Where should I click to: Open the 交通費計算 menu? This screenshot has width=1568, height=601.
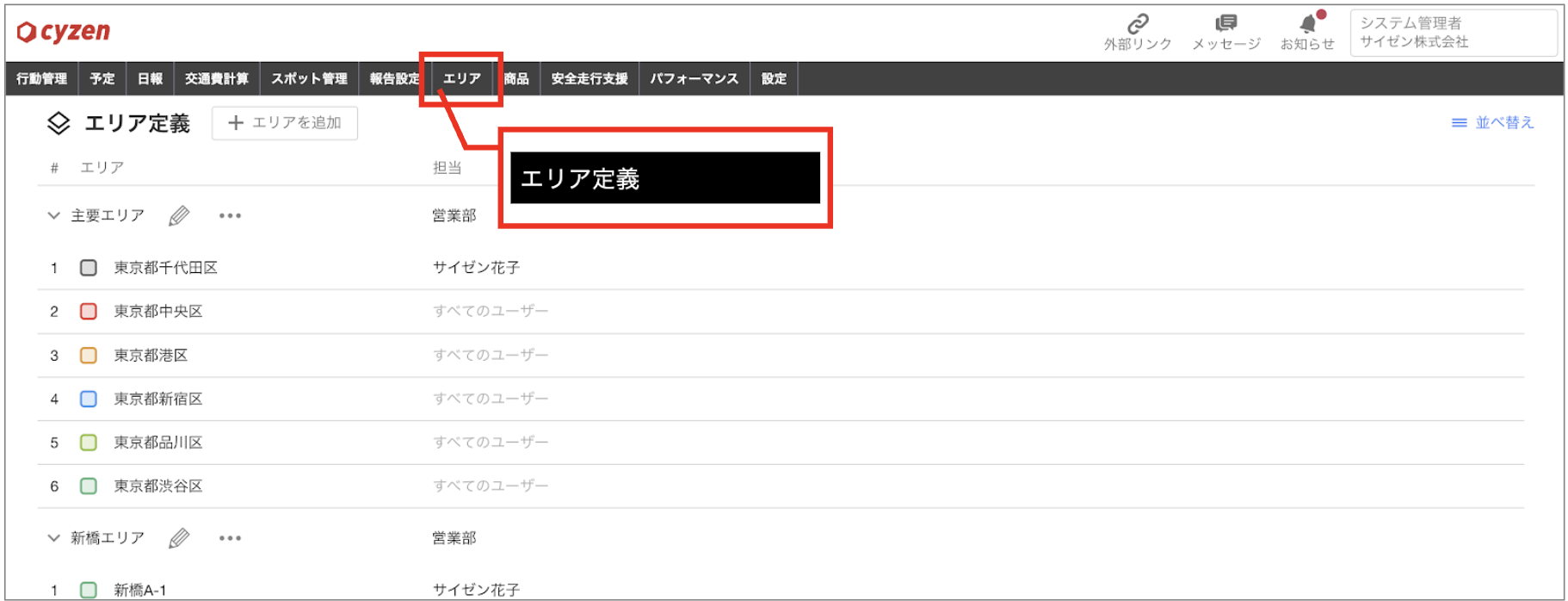(217, 78)
